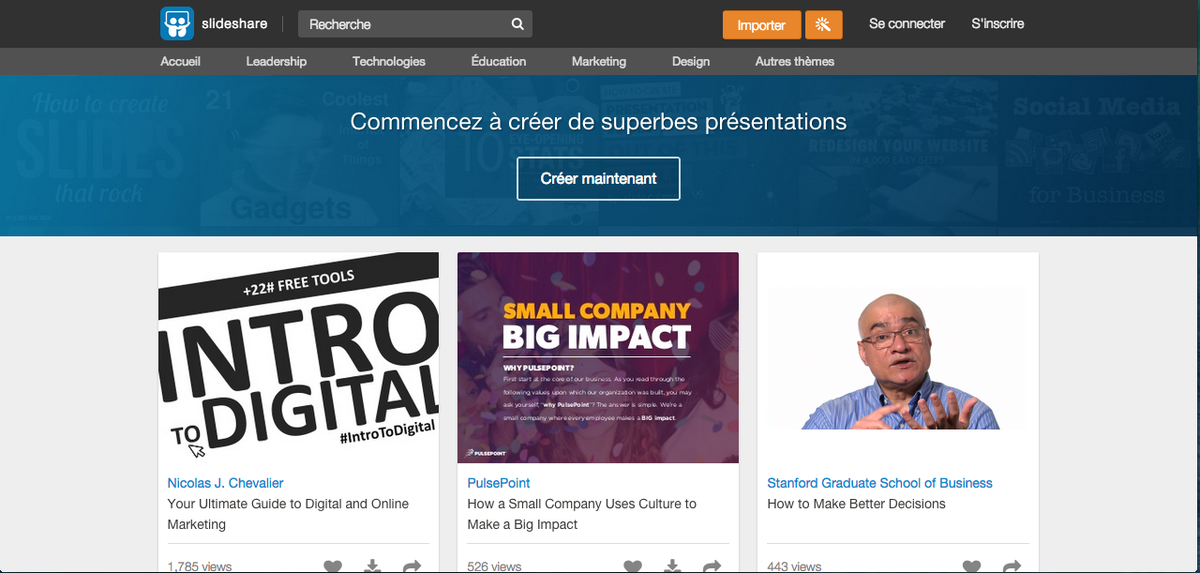This screenshot has width=1200, height=573.
Task: Click the search magnifier icon
Action: click(517, 24)
